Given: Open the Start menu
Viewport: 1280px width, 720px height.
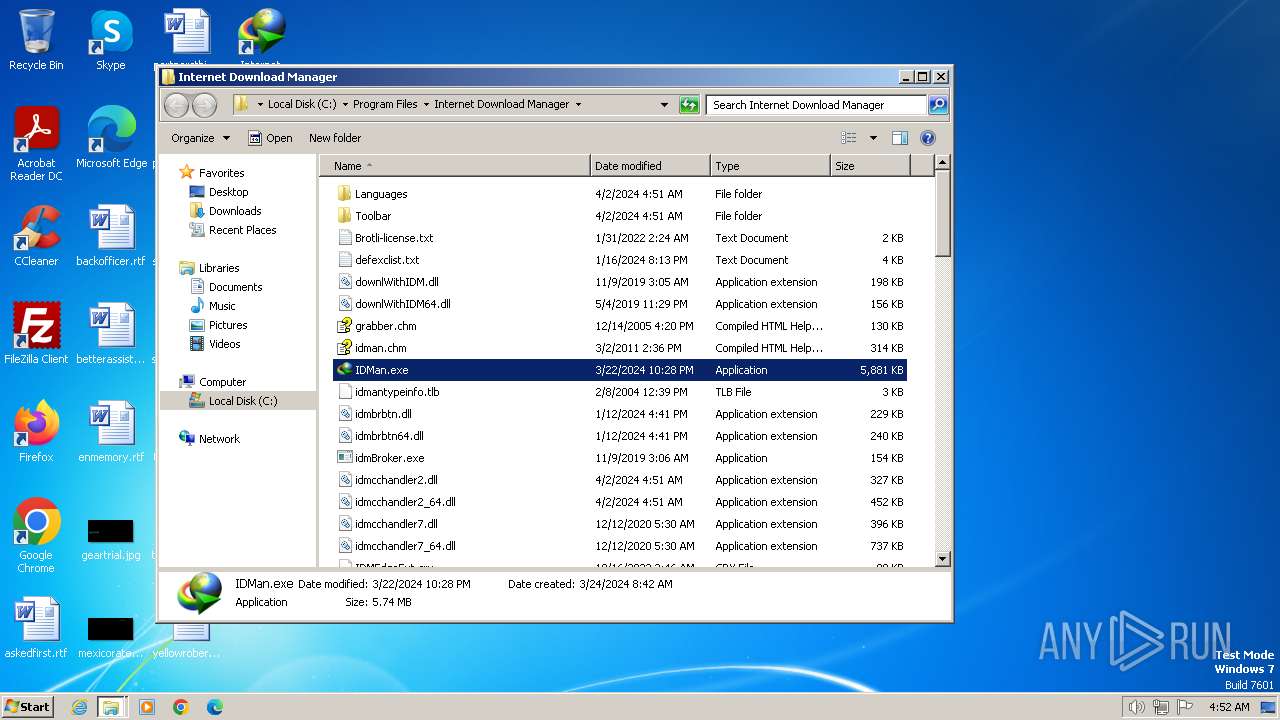Looking at the screenshot, I should click(28, 707).
